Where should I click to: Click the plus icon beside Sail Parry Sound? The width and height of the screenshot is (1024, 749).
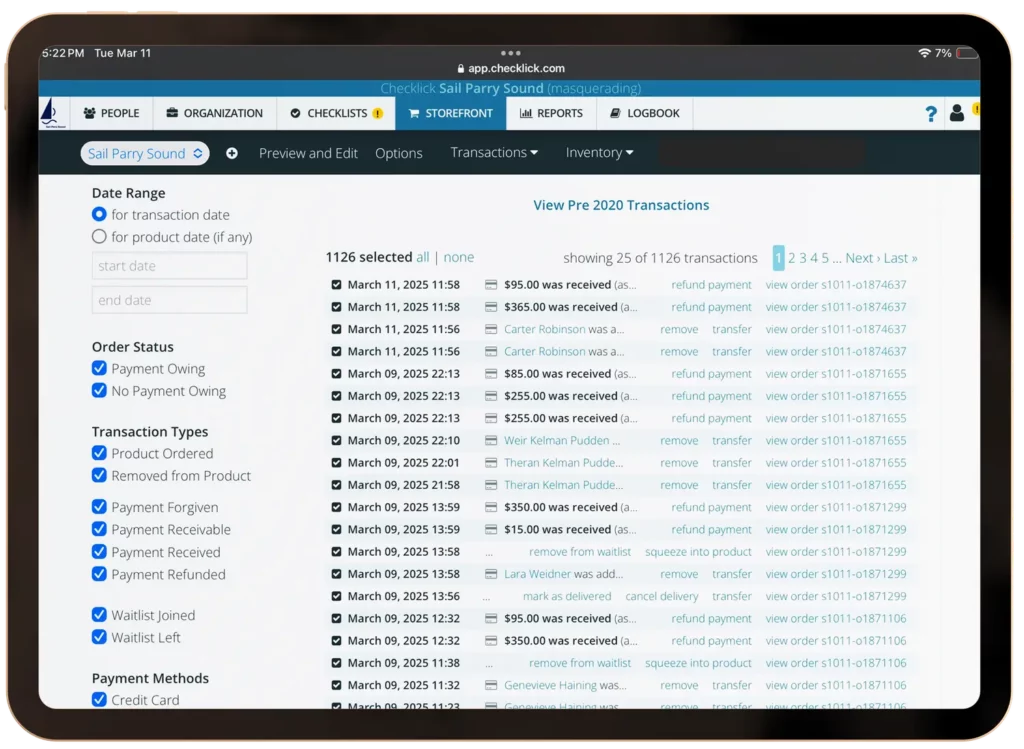(232, 153)
